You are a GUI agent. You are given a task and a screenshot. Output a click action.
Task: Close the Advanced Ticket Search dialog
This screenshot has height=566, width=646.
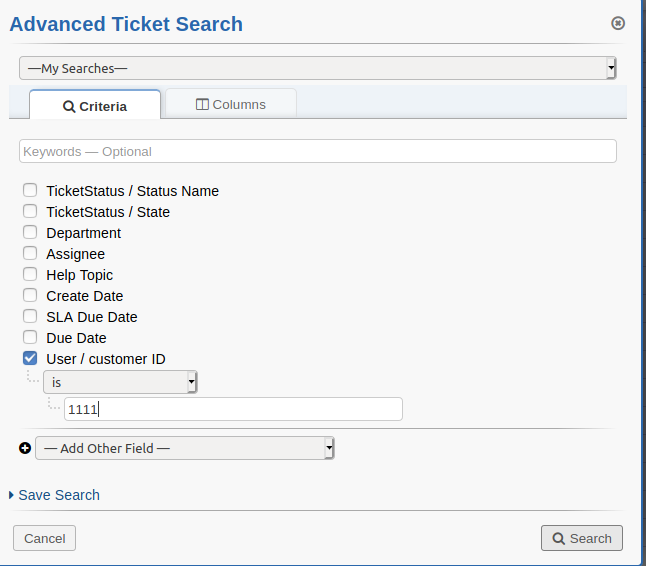tap(618, 23)
